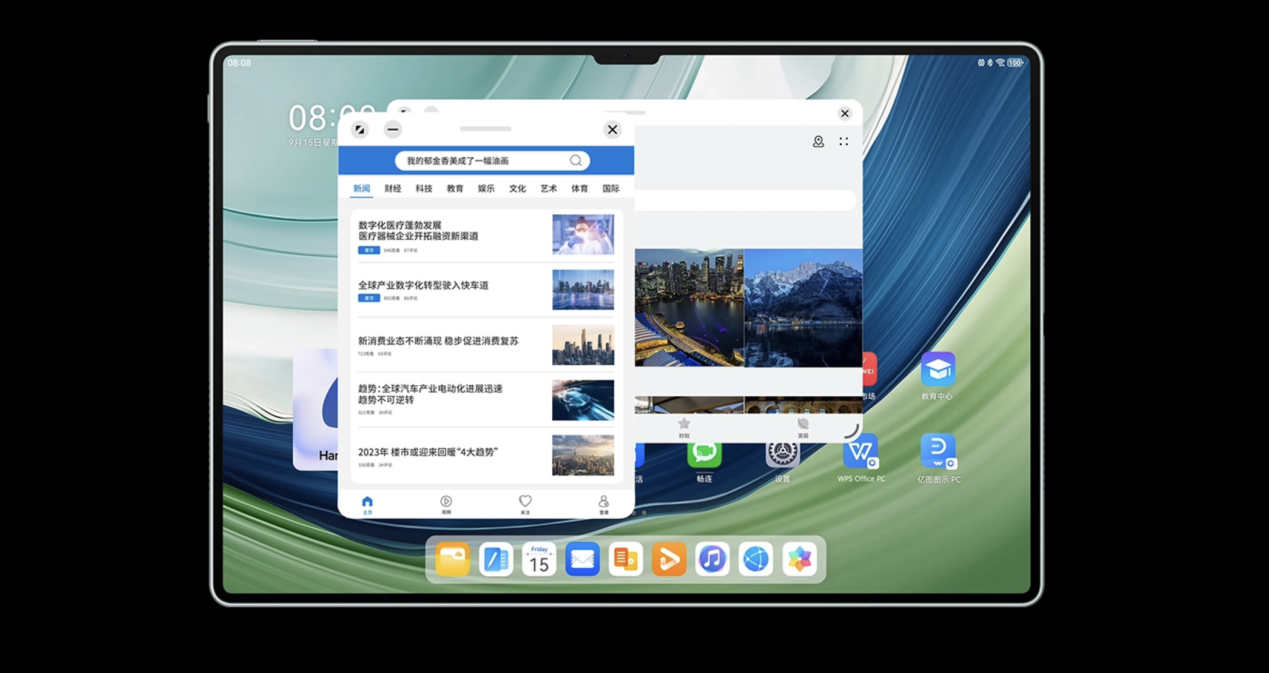Image resolution: width=1269 pixels, height=673 pixels.
Task: Tap the star tab in the rear window's bottom bar
Action: (x=684, y=428)
